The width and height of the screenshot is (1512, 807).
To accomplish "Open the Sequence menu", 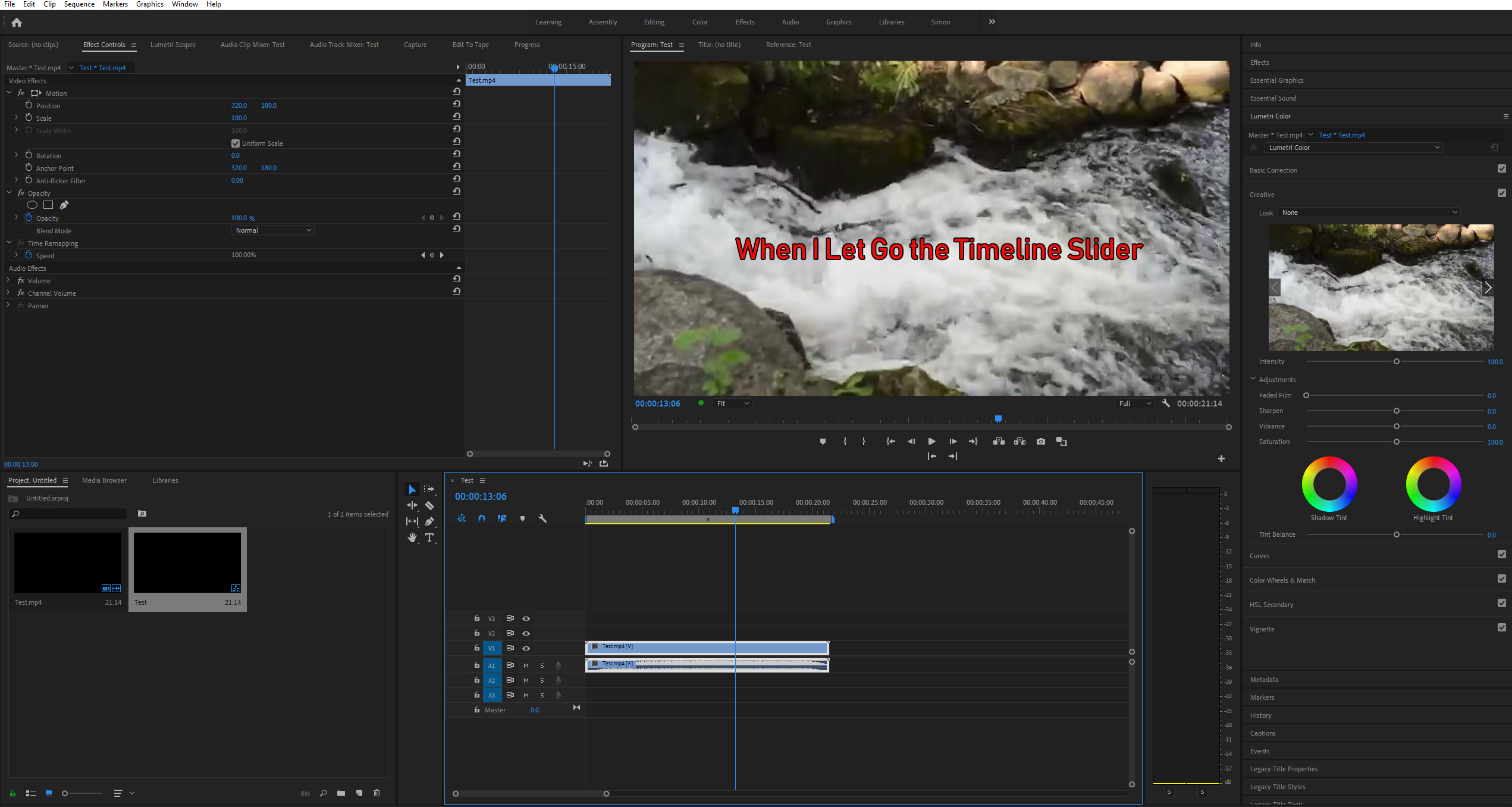I will click(x=79, y=4).
